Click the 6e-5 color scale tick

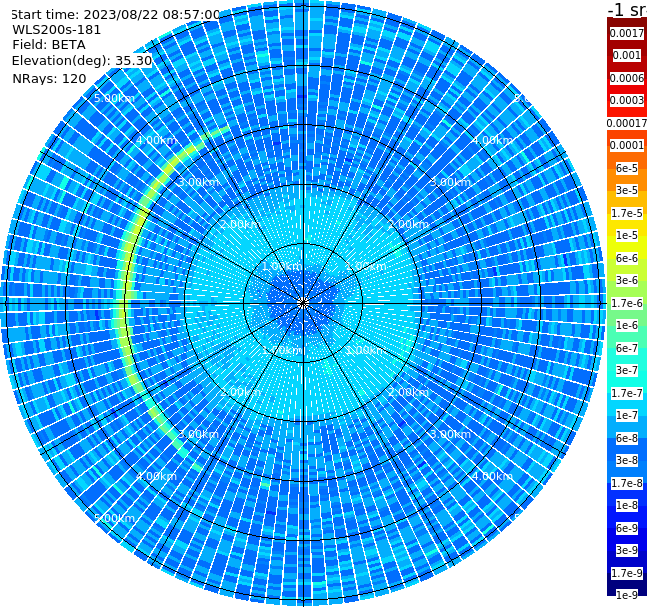coord(627,168)
